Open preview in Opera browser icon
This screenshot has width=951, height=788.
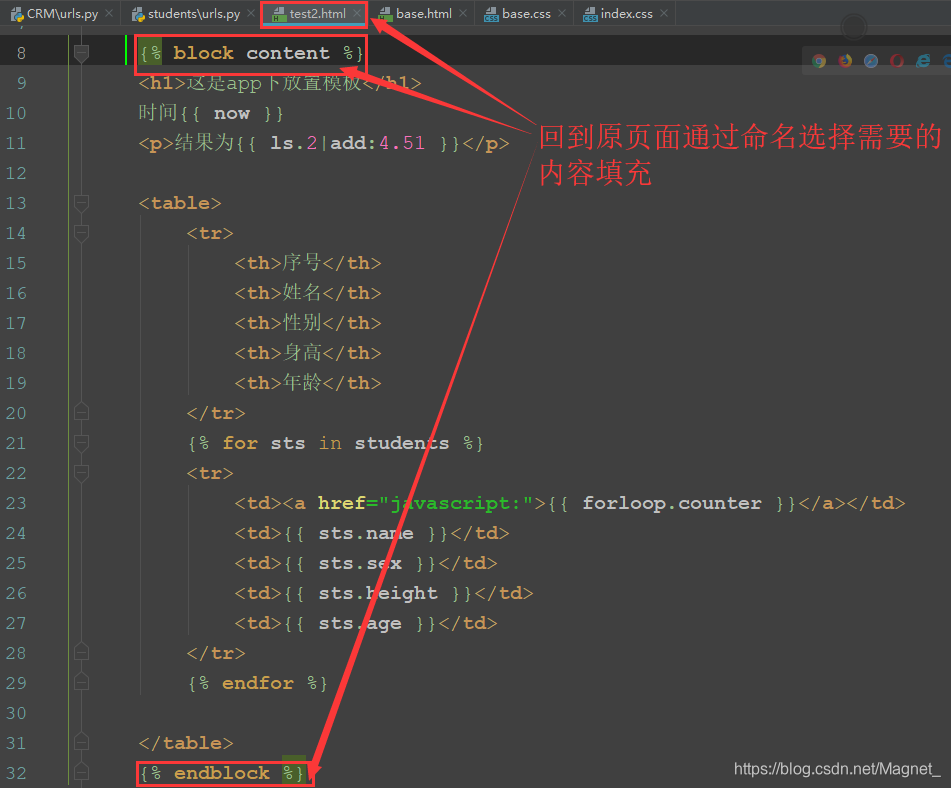coord(897,61)
